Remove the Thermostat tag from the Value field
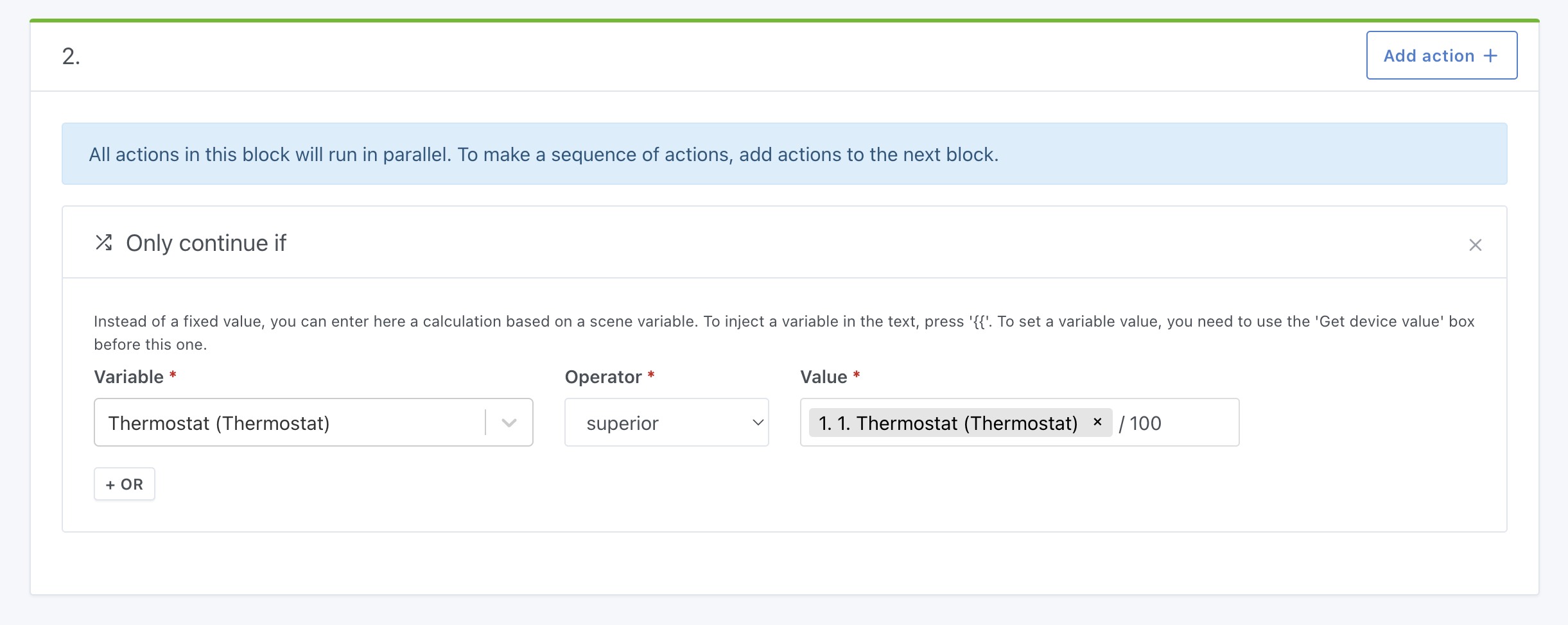The image size is (1568, 625). [1097, 422]
